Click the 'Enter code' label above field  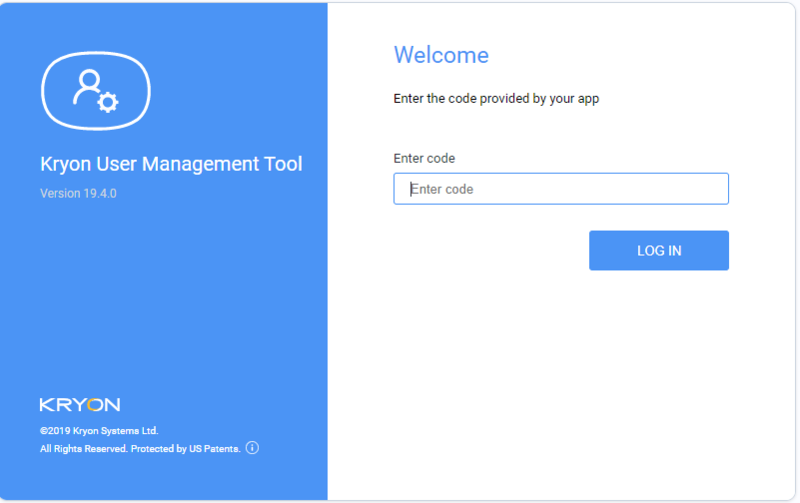(x=424, y=158)
